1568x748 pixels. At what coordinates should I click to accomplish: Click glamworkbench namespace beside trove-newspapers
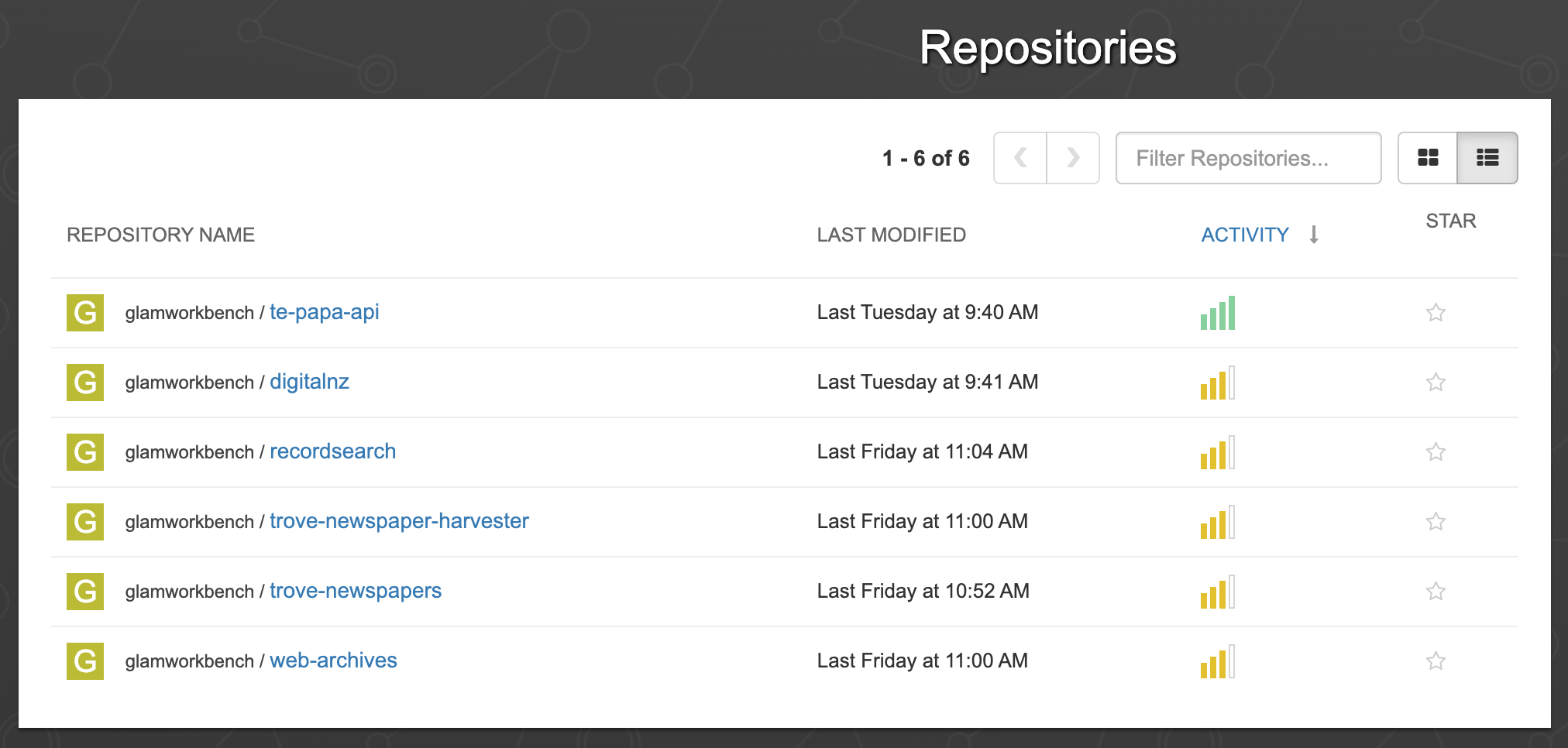190,592
